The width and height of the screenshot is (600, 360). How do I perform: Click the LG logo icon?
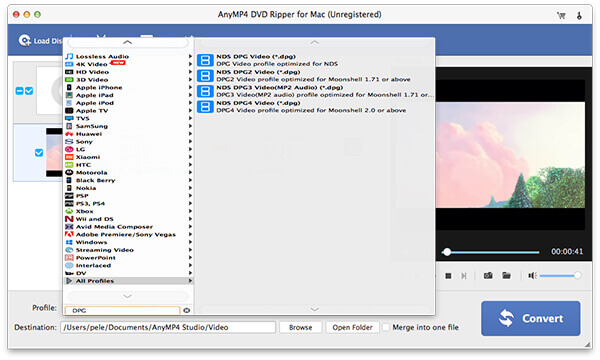[x=69, y=149]
